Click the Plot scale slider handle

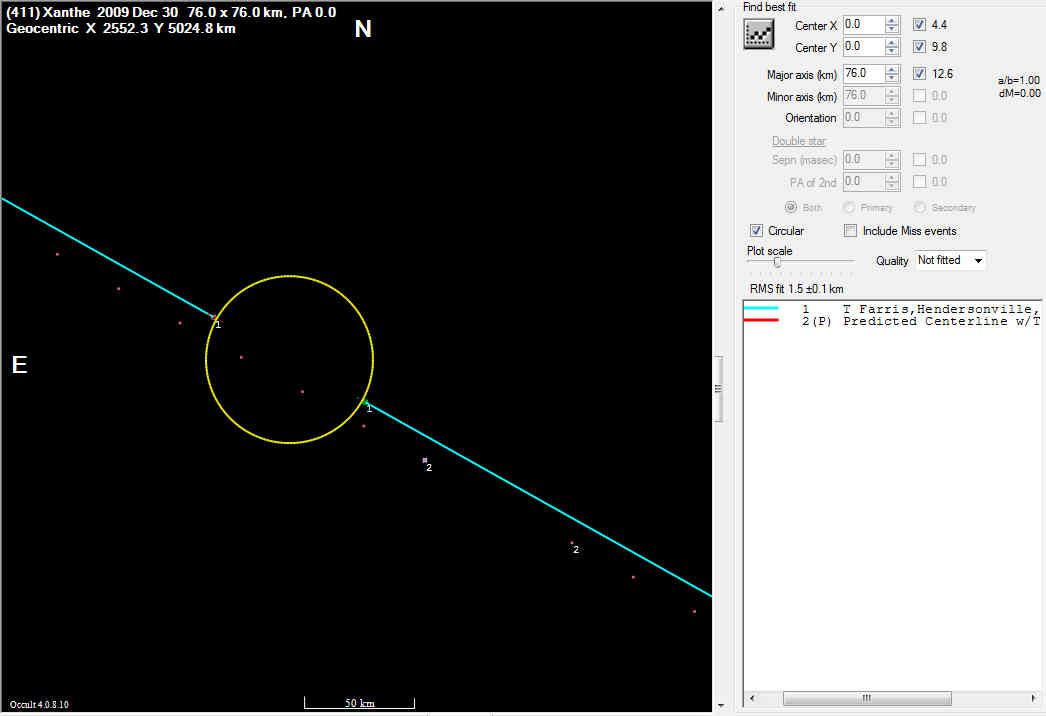tap(777, 262)
